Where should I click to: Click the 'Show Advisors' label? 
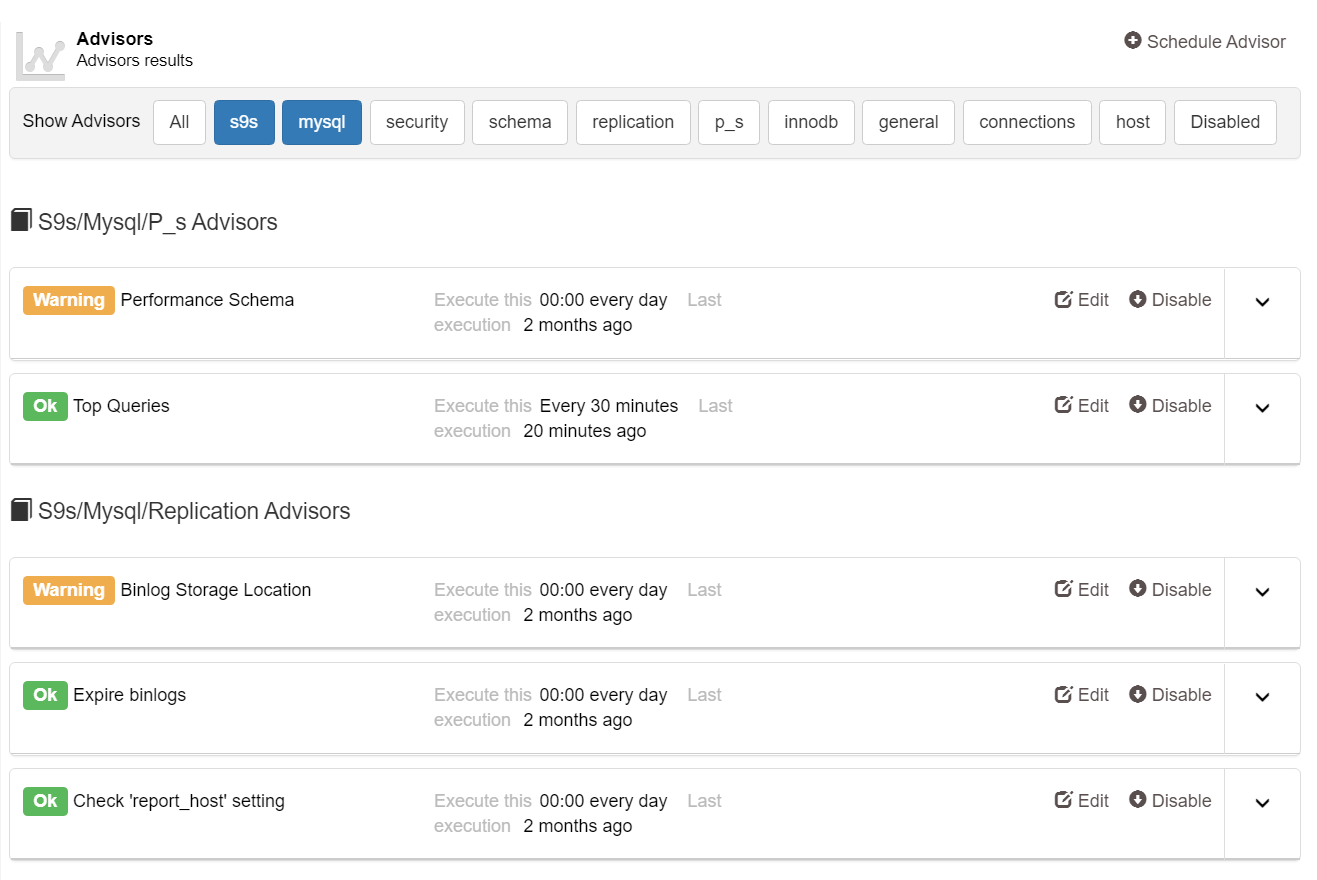[82, 121]
